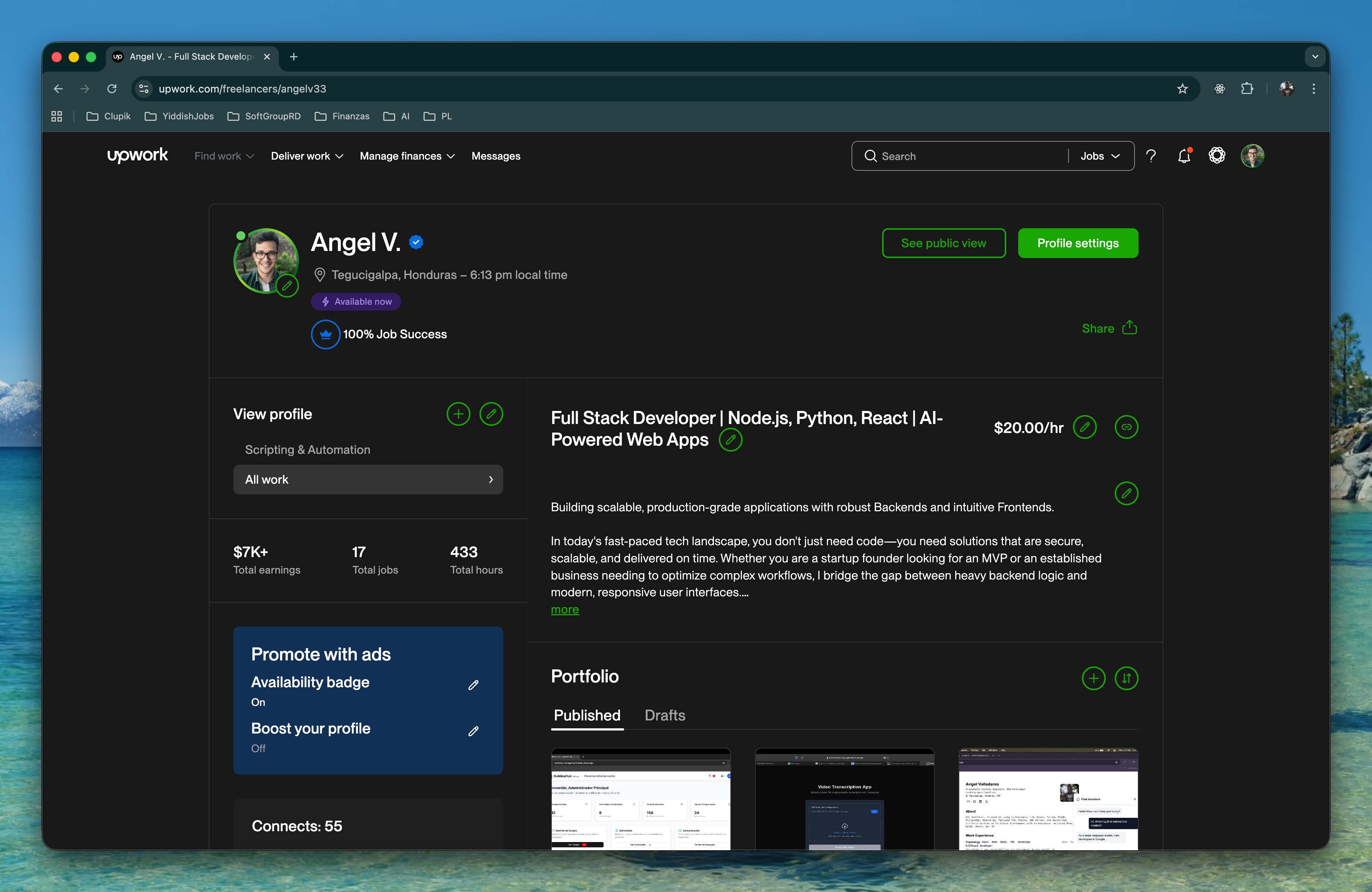Click the See public view button
The width and height of the screenshot is (1372, 892).
pos(944,243)
